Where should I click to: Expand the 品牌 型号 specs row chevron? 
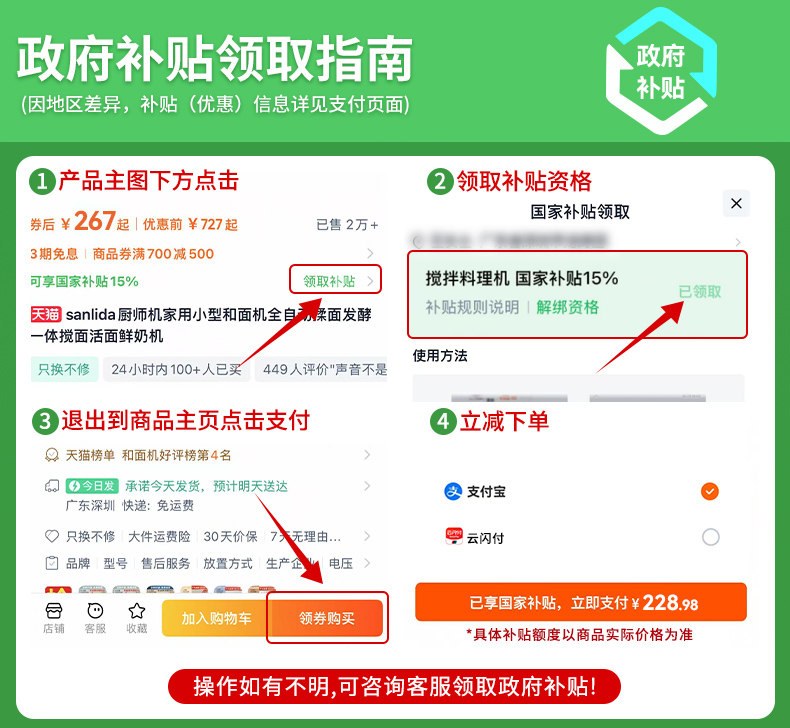[x=367, y=563]
